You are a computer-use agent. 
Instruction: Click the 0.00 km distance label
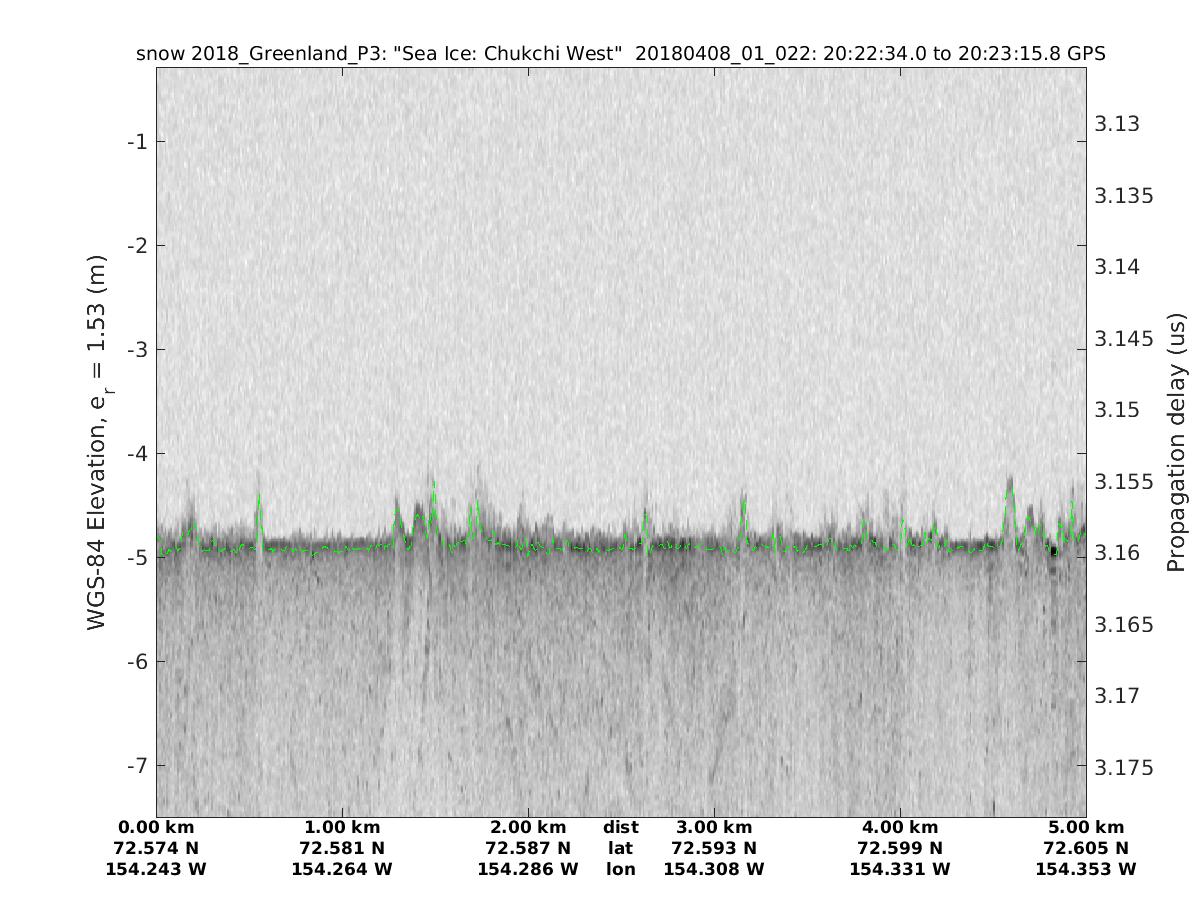156,827
